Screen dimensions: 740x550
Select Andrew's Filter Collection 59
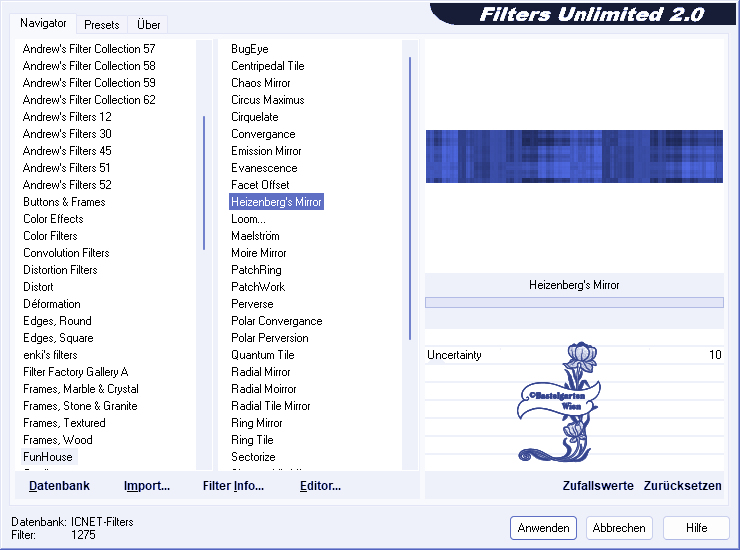tap(89, 83)
